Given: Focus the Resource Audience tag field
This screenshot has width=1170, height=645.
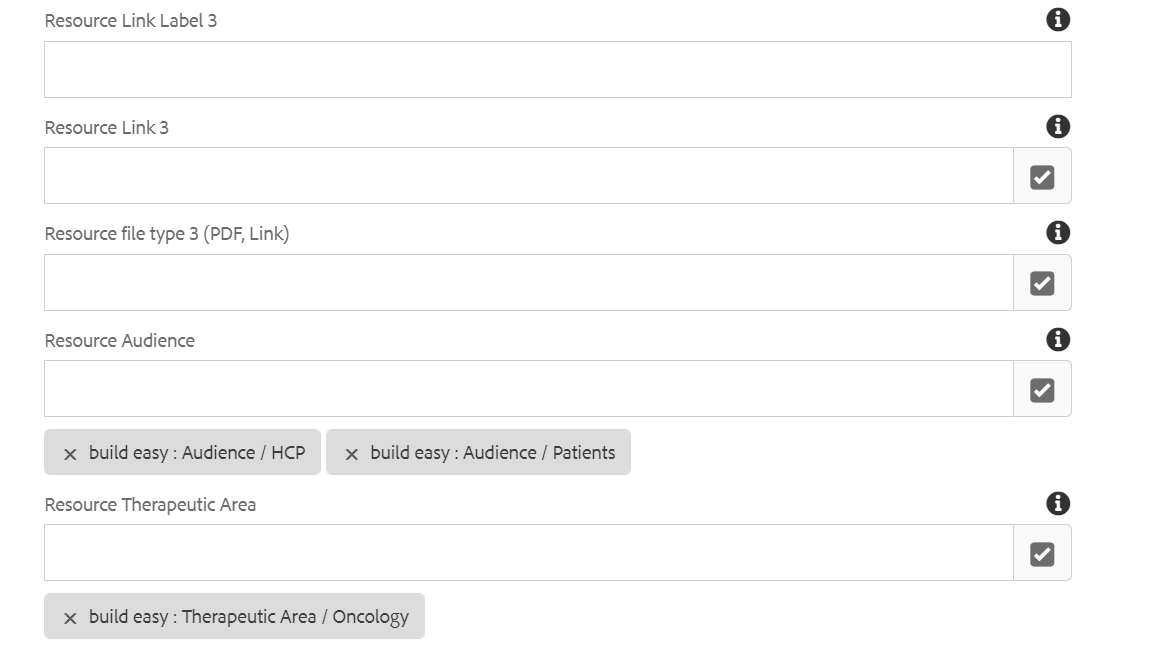Looking at the screenshot, I should (x=528, y=389).
